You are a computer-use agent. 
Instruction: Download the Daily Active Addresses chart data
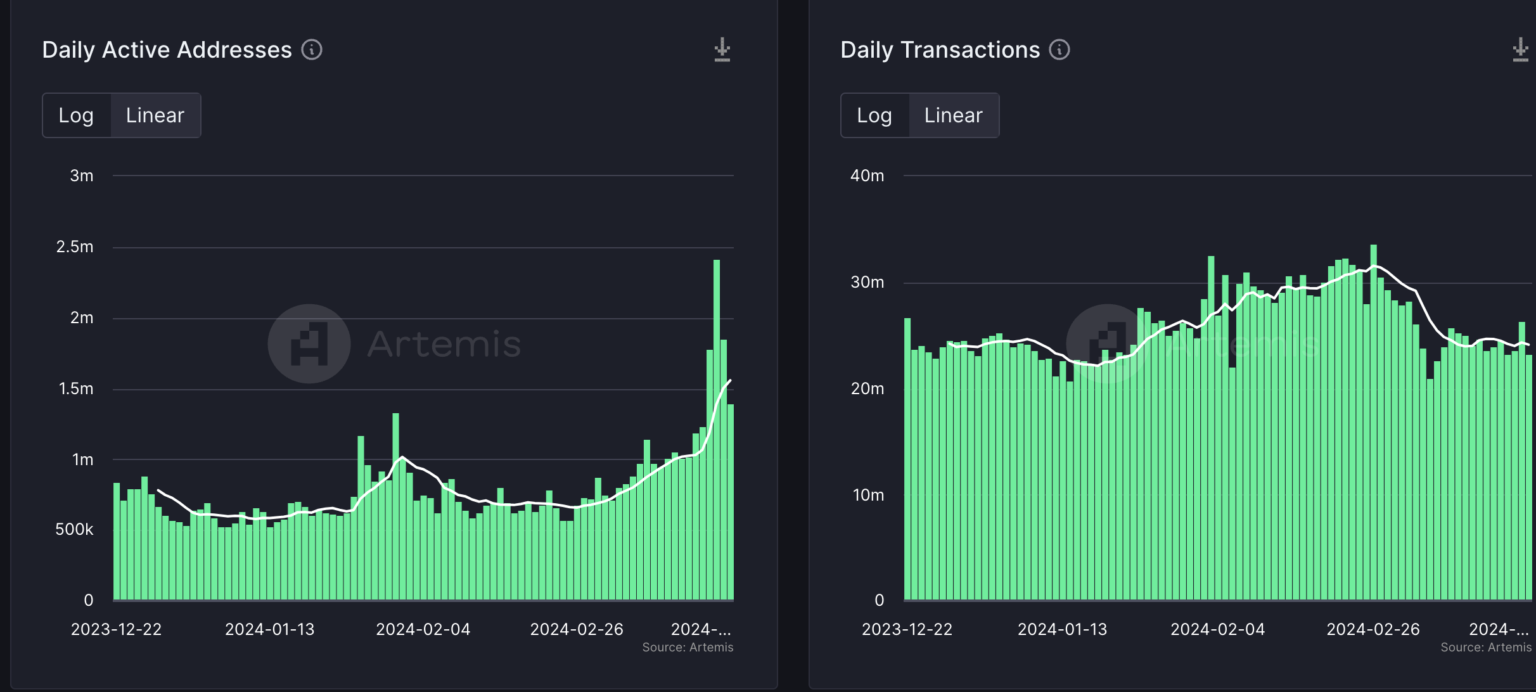pos(722,50)
